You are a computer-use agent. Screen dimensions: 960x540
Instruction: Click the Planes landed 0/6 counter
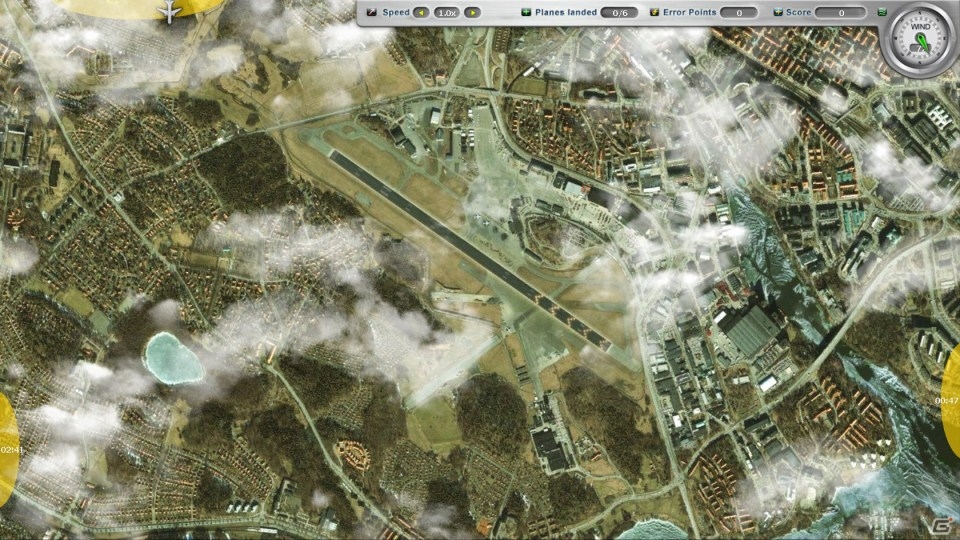[620, 12]
